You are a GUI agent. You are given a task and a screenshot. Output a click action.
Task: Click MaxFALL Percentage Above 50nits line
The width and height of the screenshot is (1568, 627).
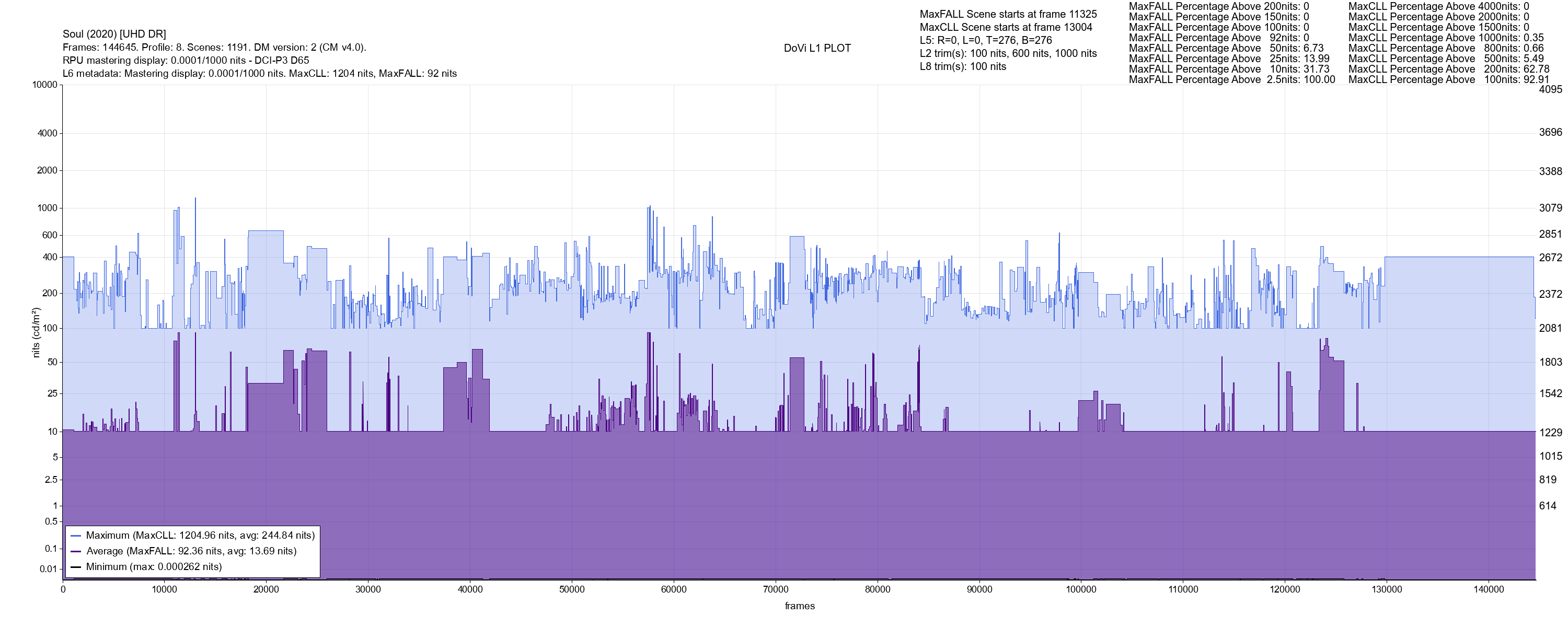1226,48
